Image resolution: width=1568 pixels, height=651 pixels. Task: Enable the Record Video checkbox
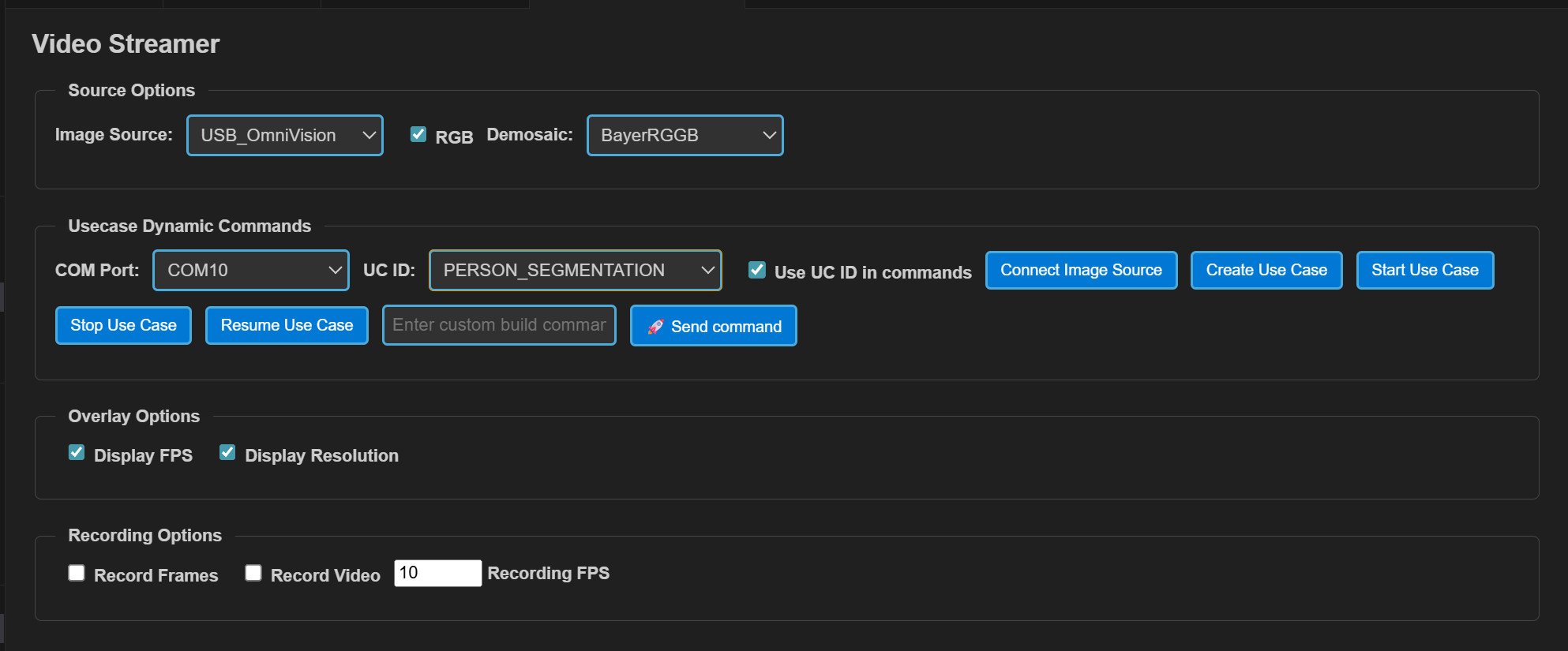click(253, 573)
